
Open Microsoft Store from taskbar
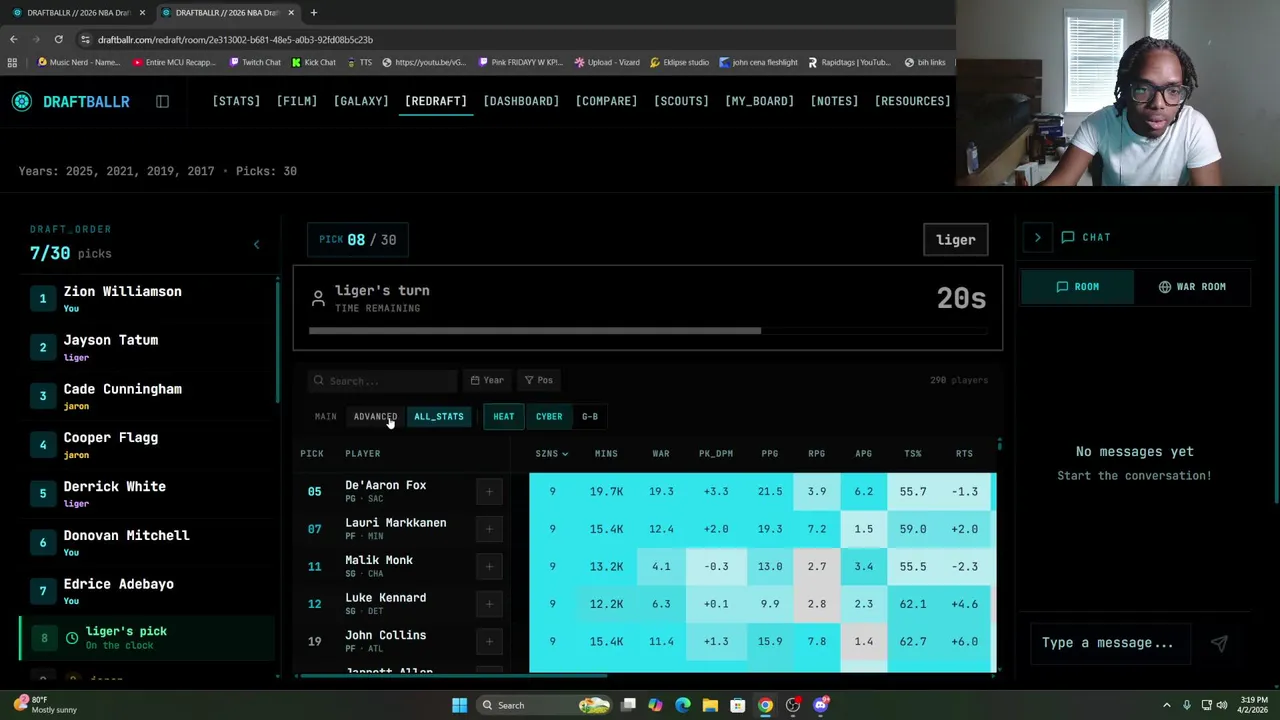click(x=738, y=705)
